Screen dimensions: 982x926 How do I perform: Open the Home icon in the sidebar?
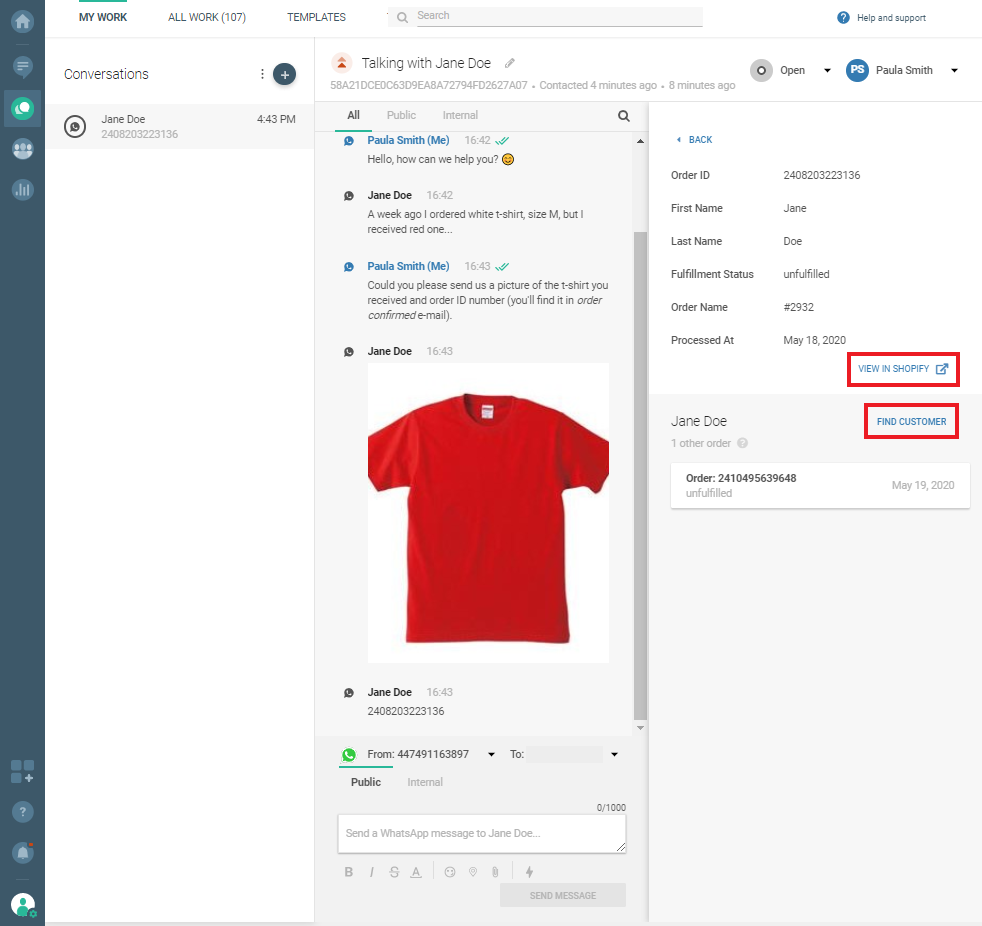tap(22, 21)
